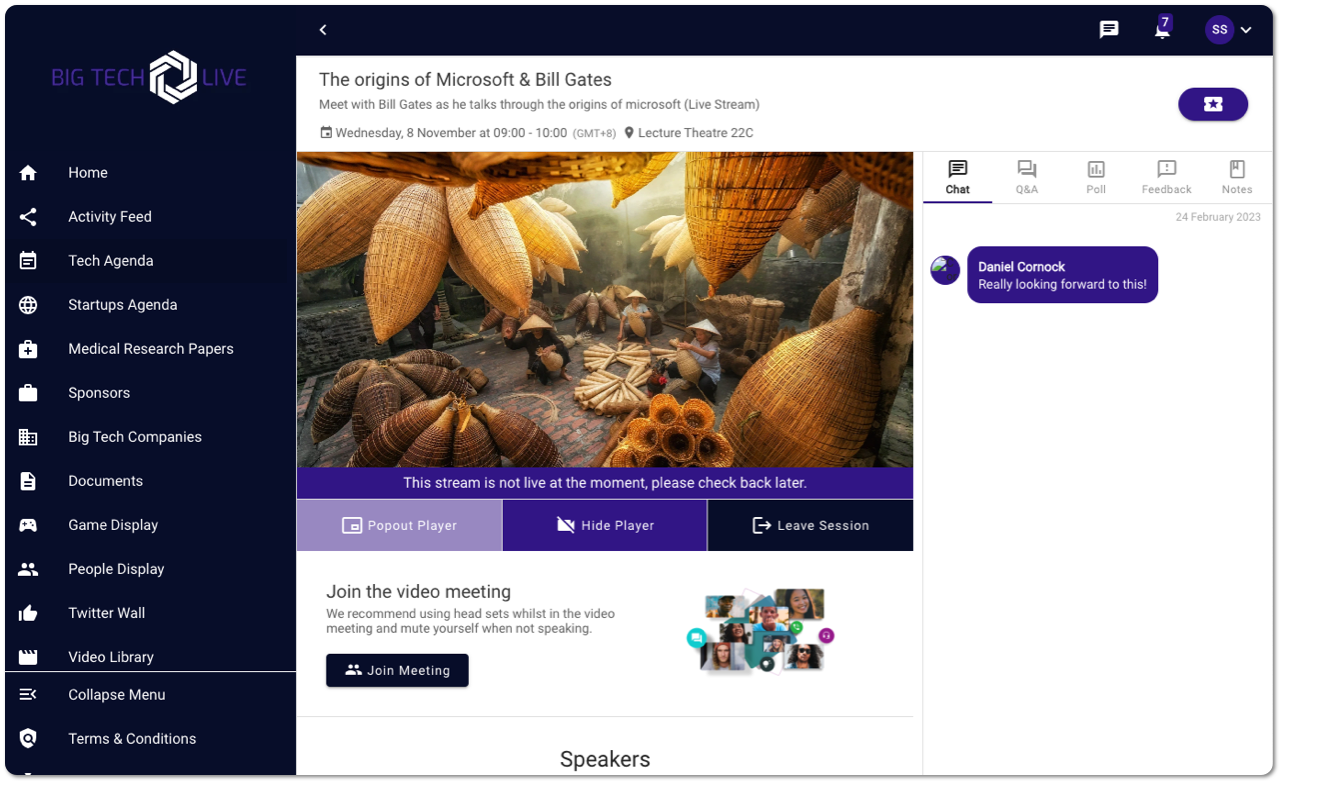Image resolution: width=1319 pixels, height=804 pixels.
Task: Leave the current session
Action: point(811,525)
